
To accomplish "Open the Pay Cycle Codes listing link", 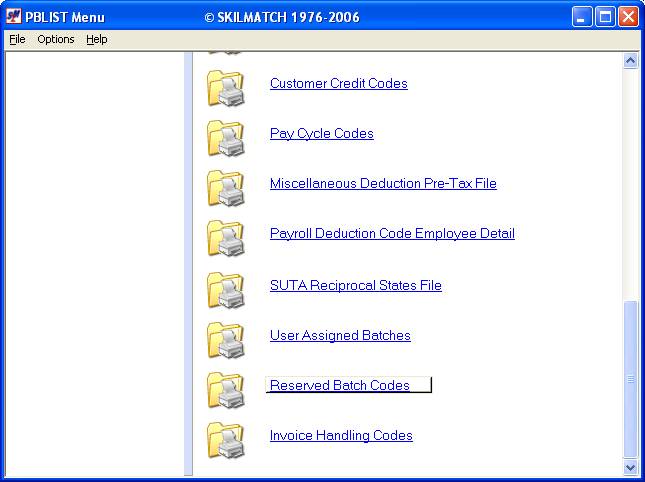I will point(321,134).
